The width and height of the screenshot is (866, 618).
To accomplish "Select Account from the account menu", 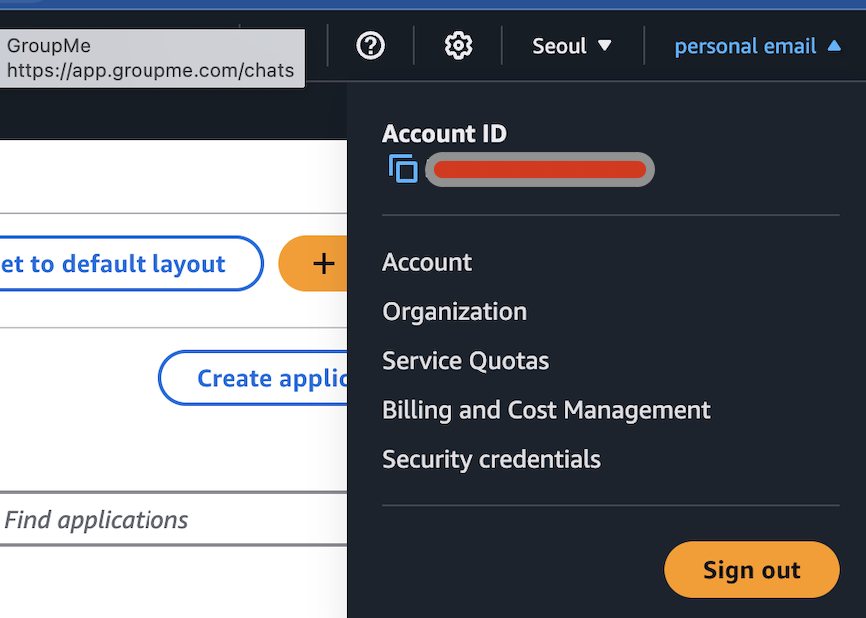I will tap(427, 262).
